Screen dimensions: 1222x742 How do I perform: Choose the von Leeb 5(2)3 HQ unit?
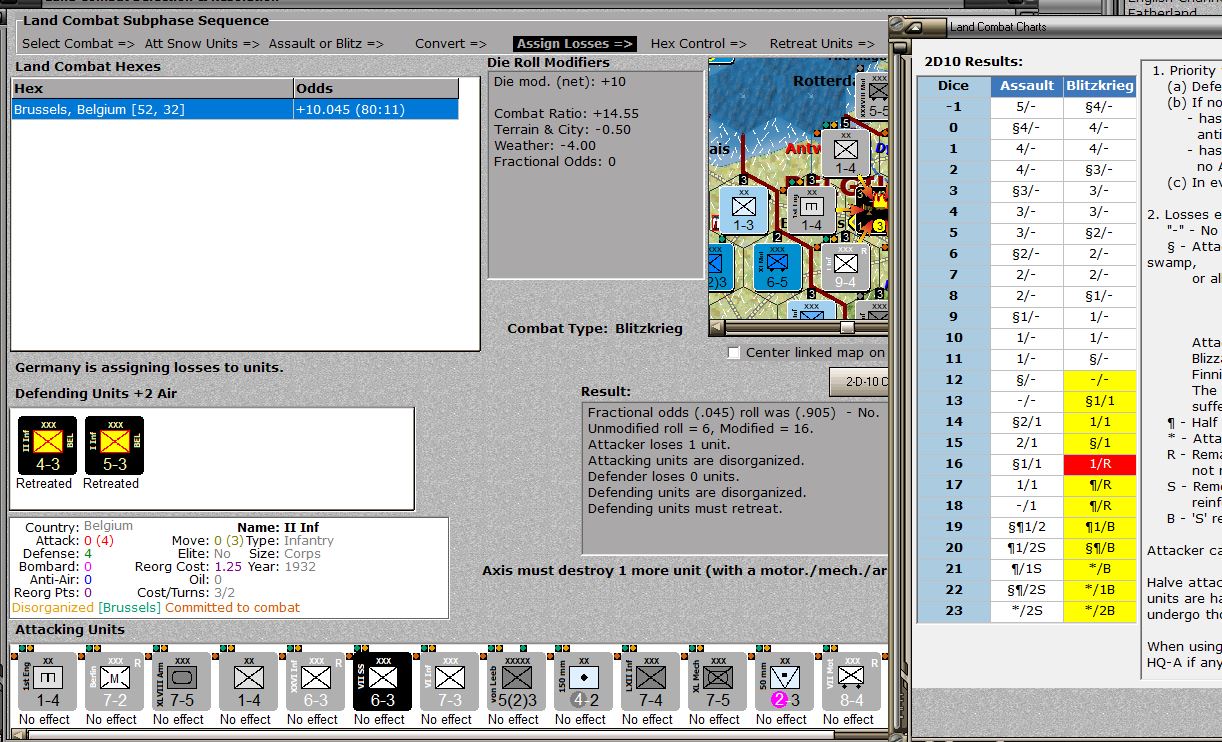(516, 682)
